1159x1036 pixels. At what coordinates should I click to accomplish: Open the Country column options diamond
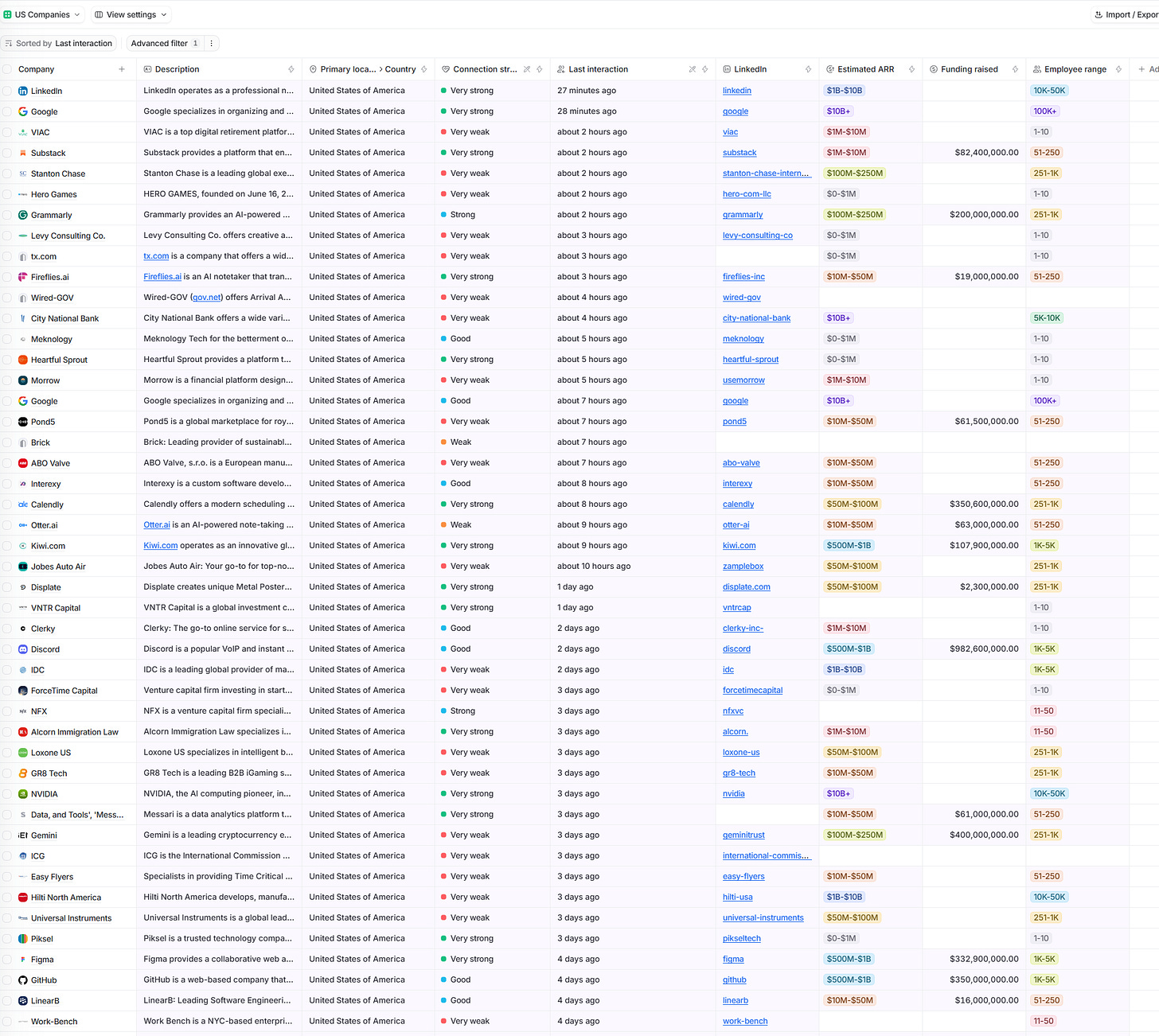point(423,69)
